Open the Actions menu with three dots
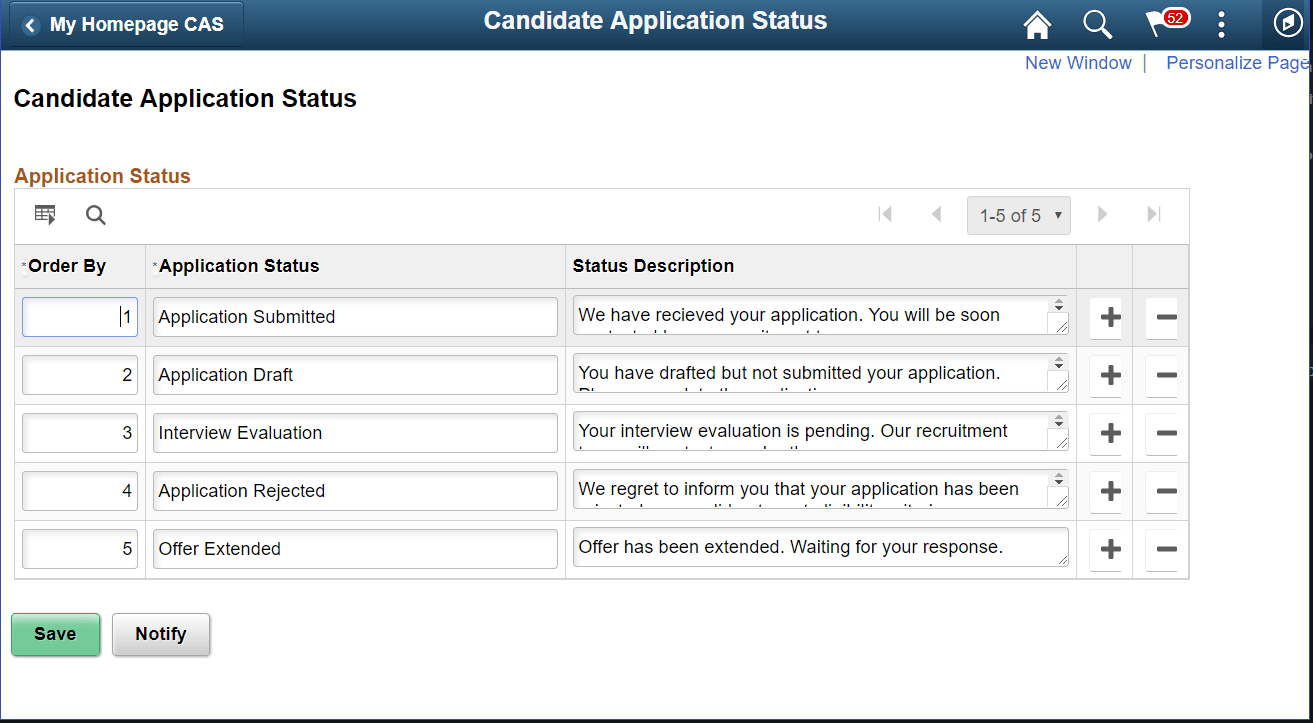The image size is (1313, 723). (1221, 24)
